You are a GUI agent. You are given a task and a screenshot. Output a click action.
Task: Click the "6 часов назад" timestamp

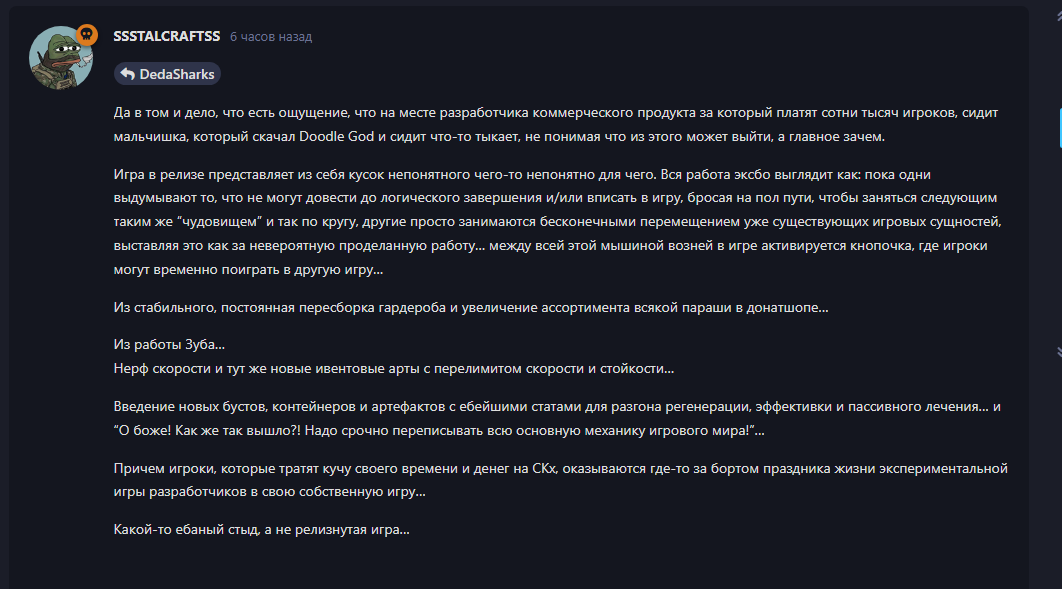coord(270,37)
